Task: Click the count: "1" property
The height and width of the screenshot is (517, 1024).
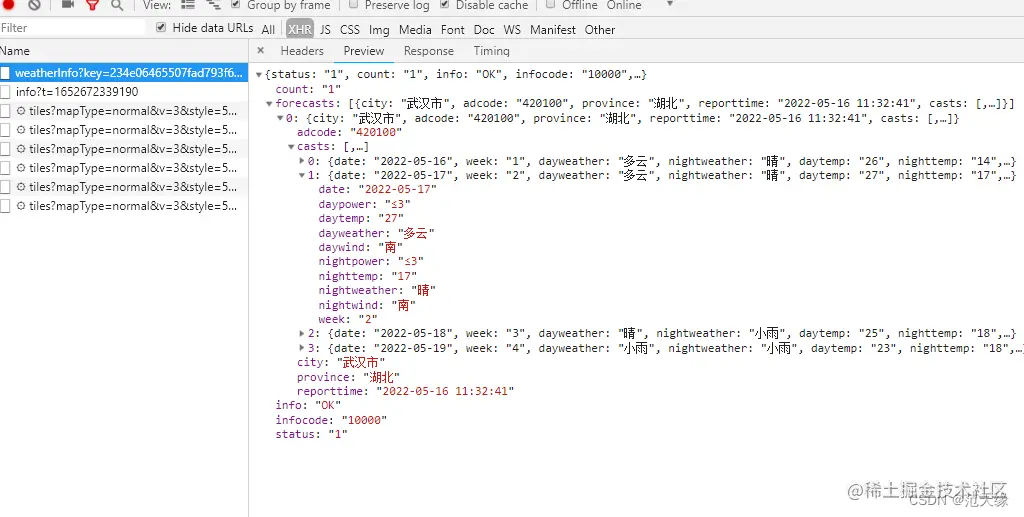Action: click(x=308, y=89)
